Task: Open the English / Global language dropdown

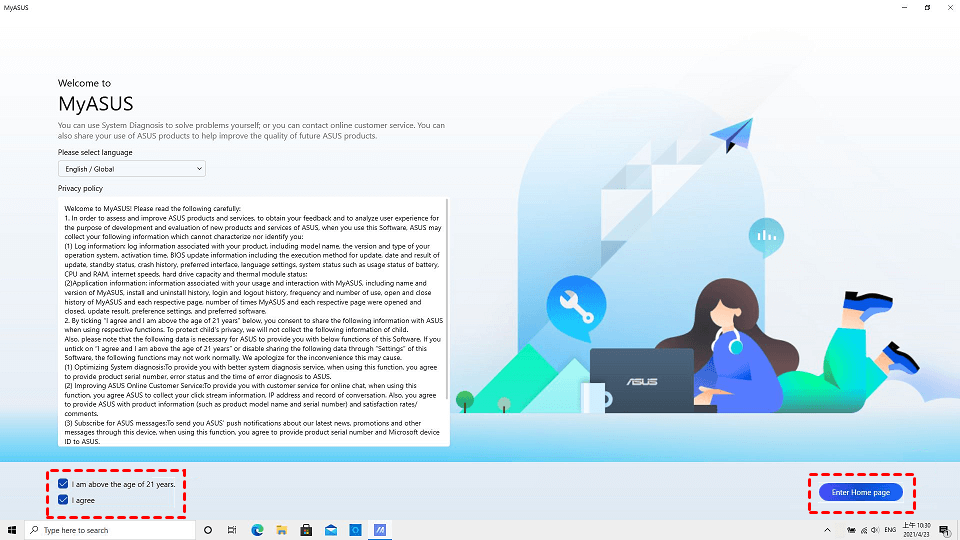Action: coord(132,169)
